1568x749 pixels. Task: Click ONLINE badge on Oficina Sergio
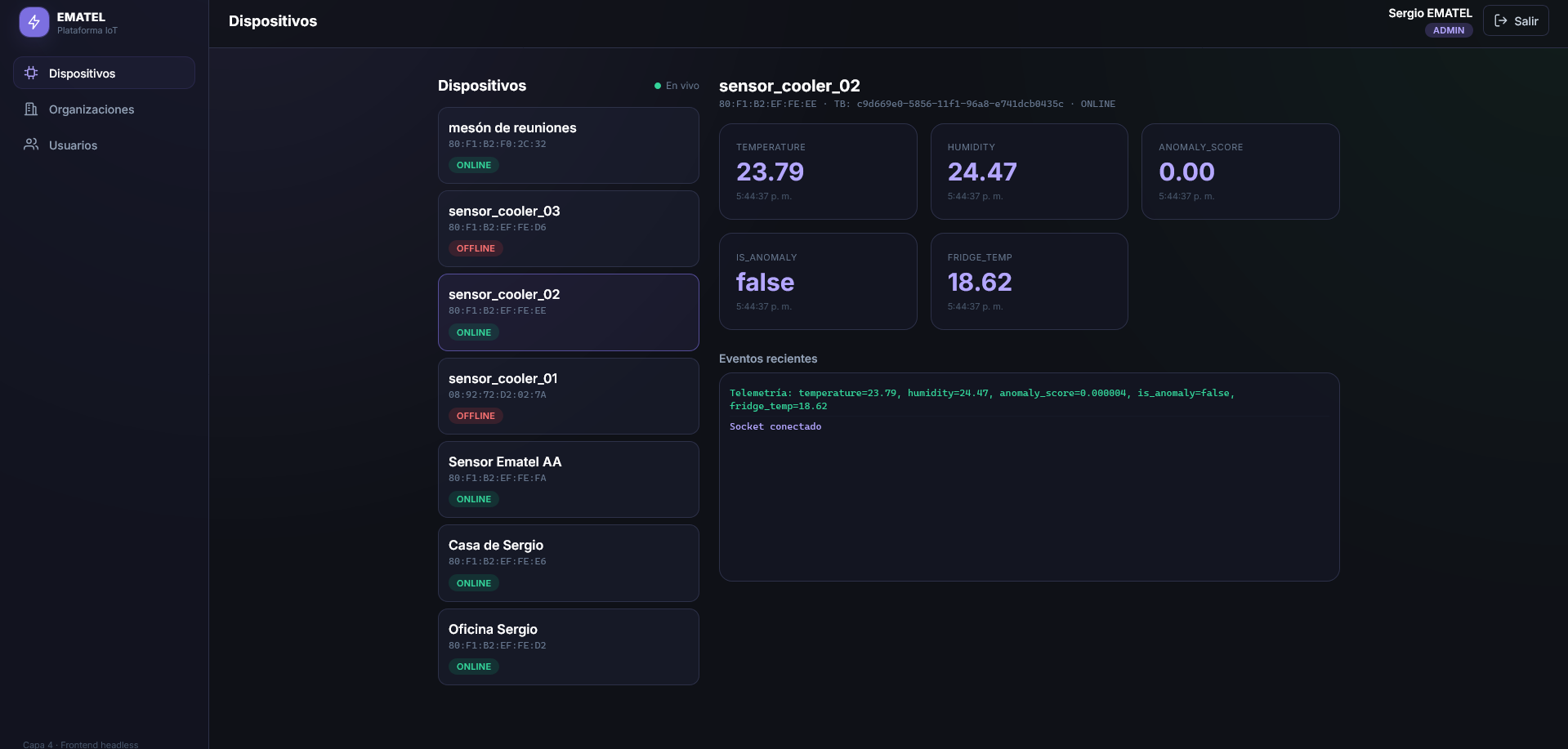coord(474,667)
